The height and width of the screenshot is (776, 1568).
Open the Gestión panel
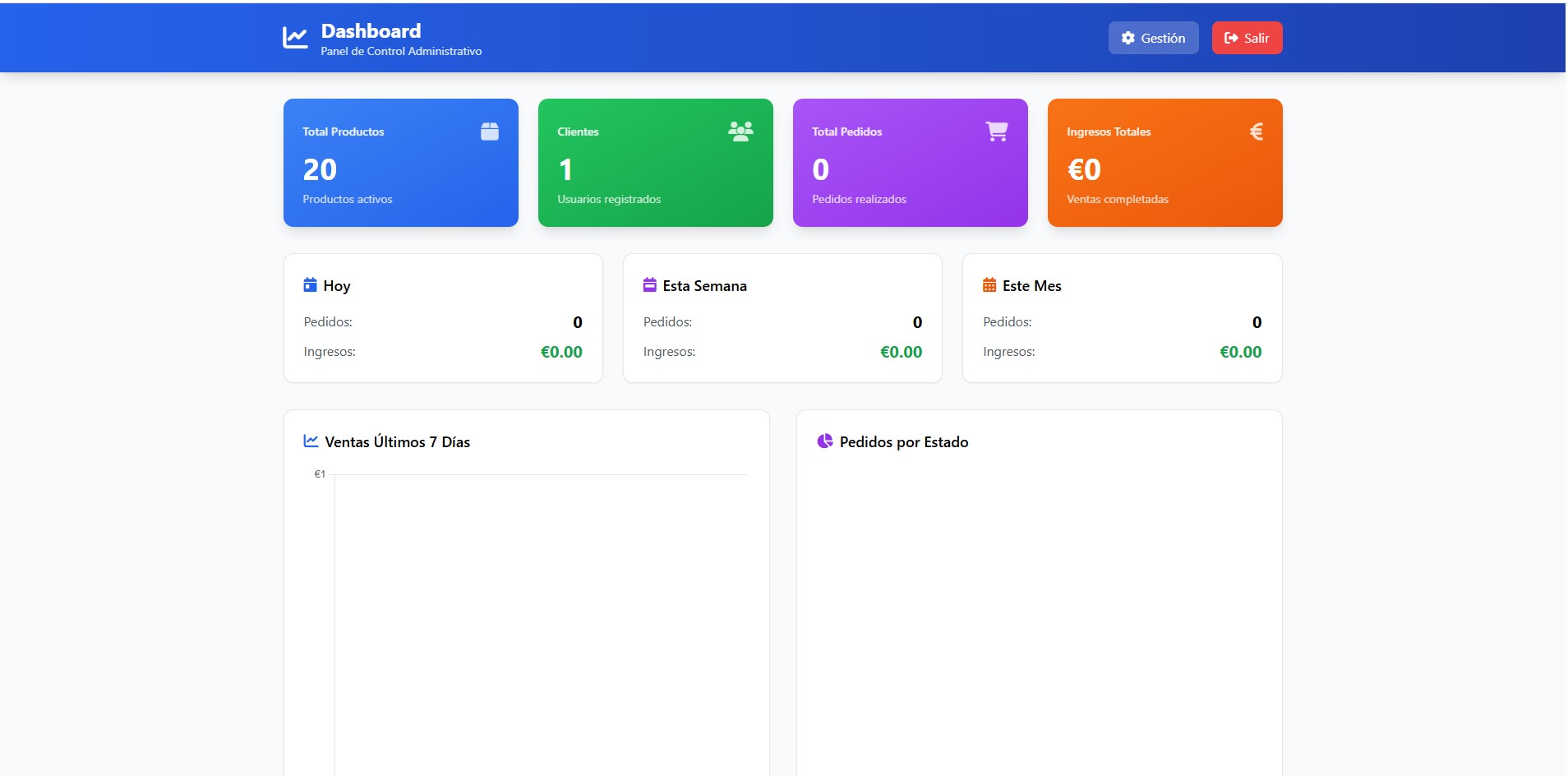pos(1153,37)
